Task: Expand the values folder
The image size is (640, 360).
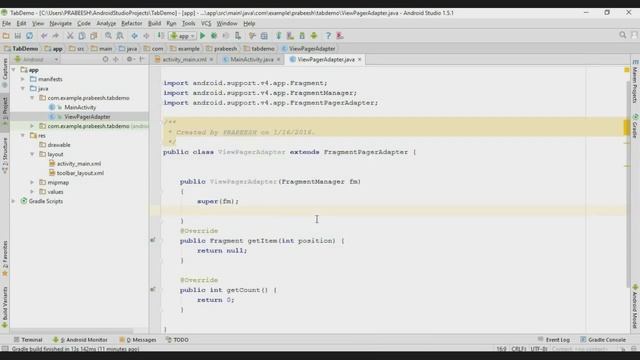Action: 32,192
